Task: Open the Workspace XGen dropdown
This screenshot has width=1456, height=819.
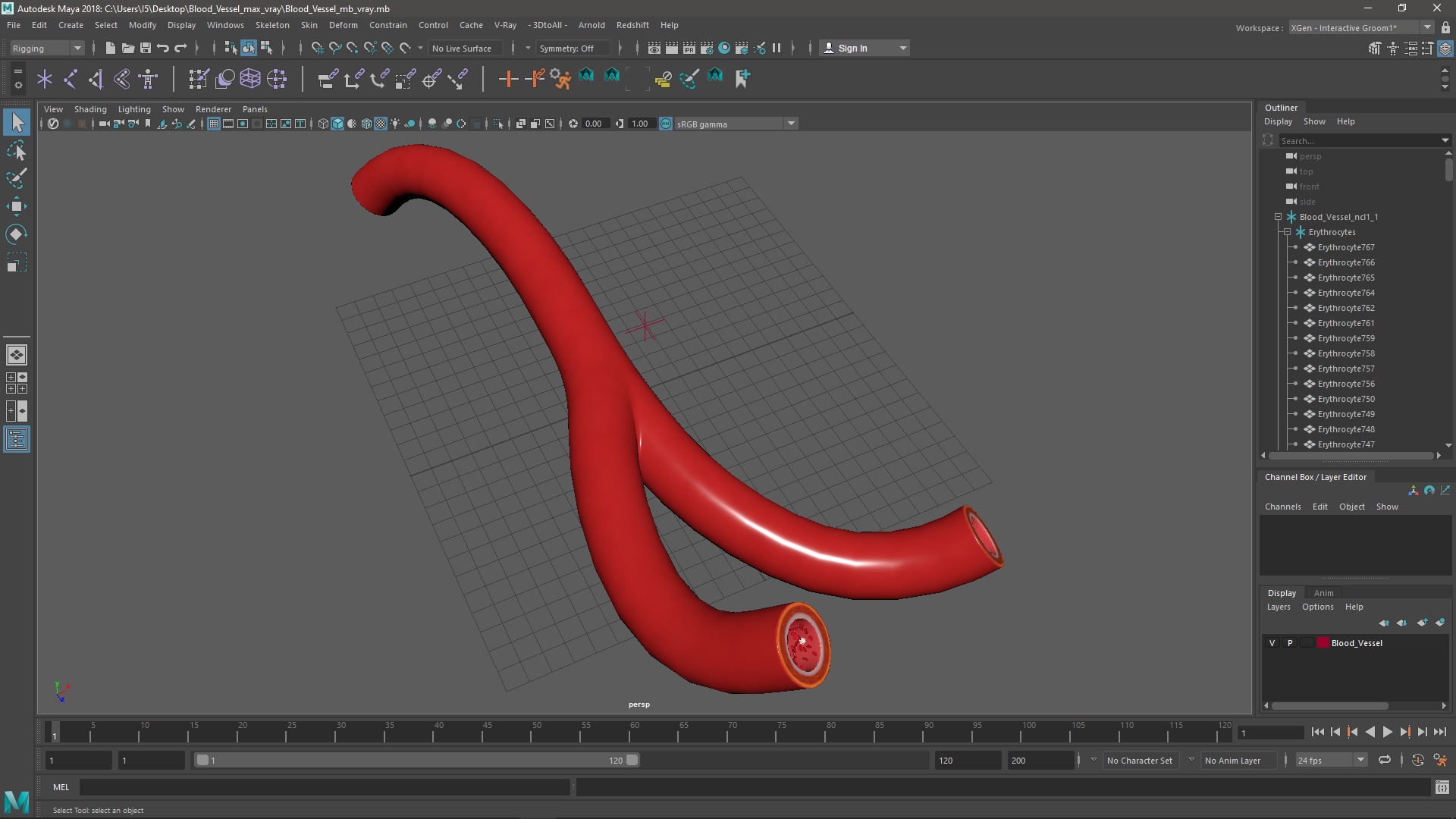Action: 1361,27
